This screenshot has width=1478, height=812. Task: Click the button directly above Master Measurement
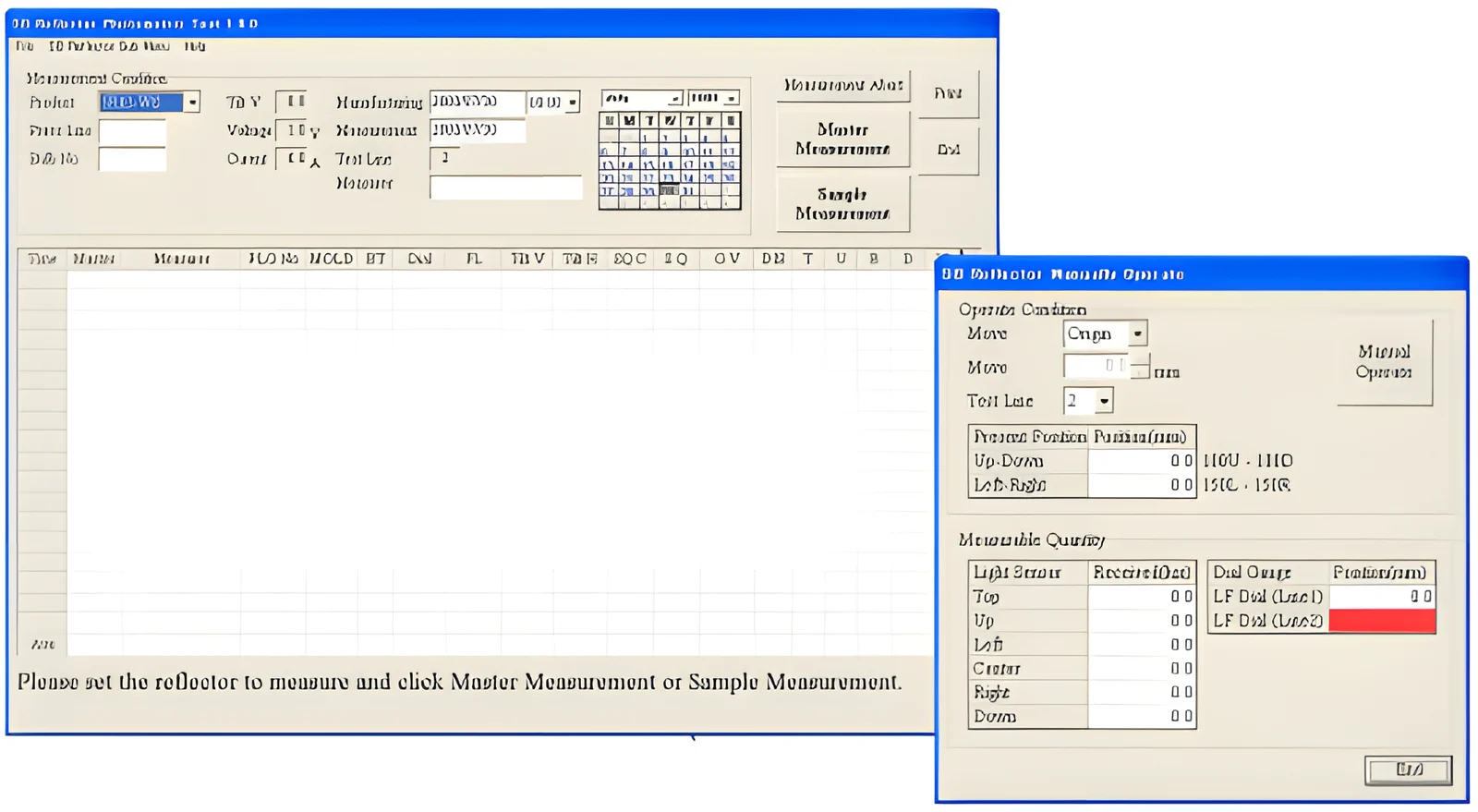(842, 86)
